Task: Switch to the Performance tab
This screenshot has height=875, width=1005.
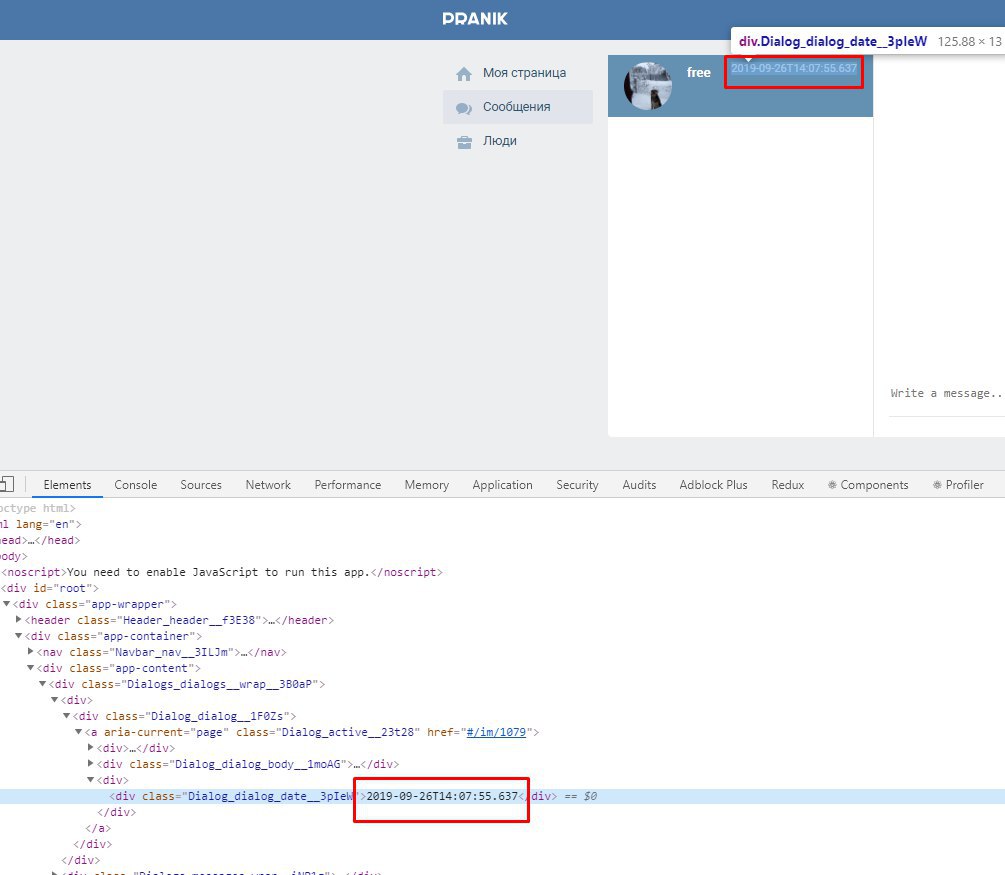Action: (x=347, y=485)
